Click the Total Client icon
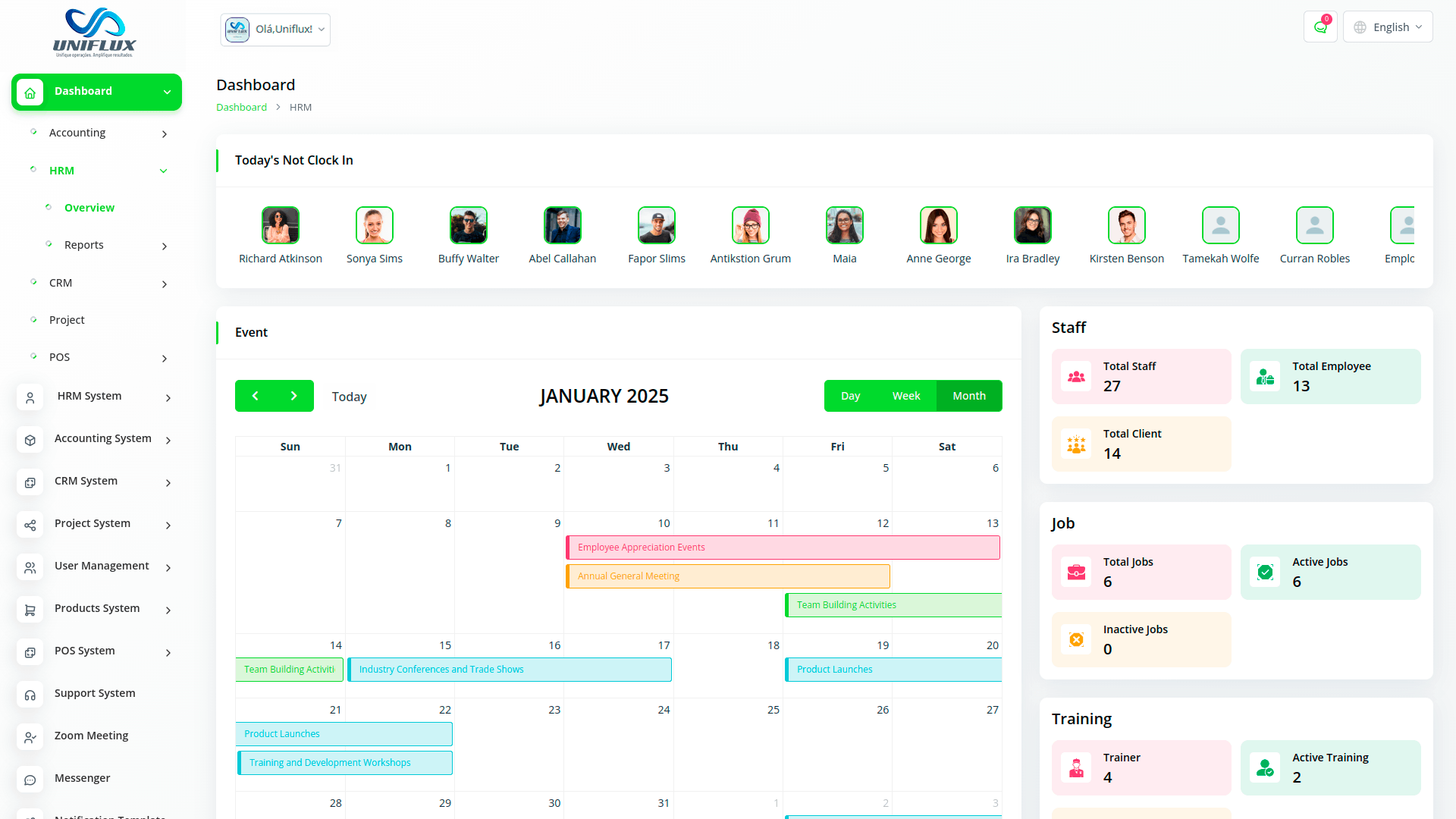 click(1076, 444)
